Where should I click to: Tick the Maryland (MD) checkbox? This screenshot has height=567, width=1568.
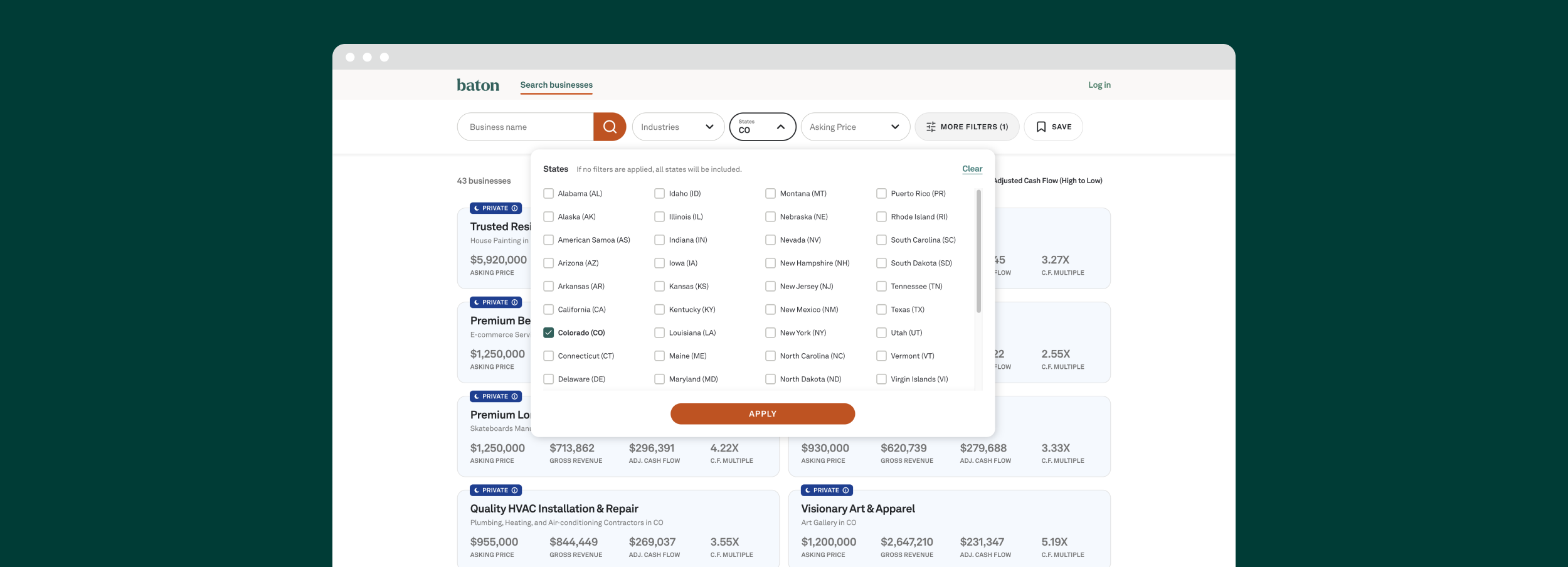(660, 379)
